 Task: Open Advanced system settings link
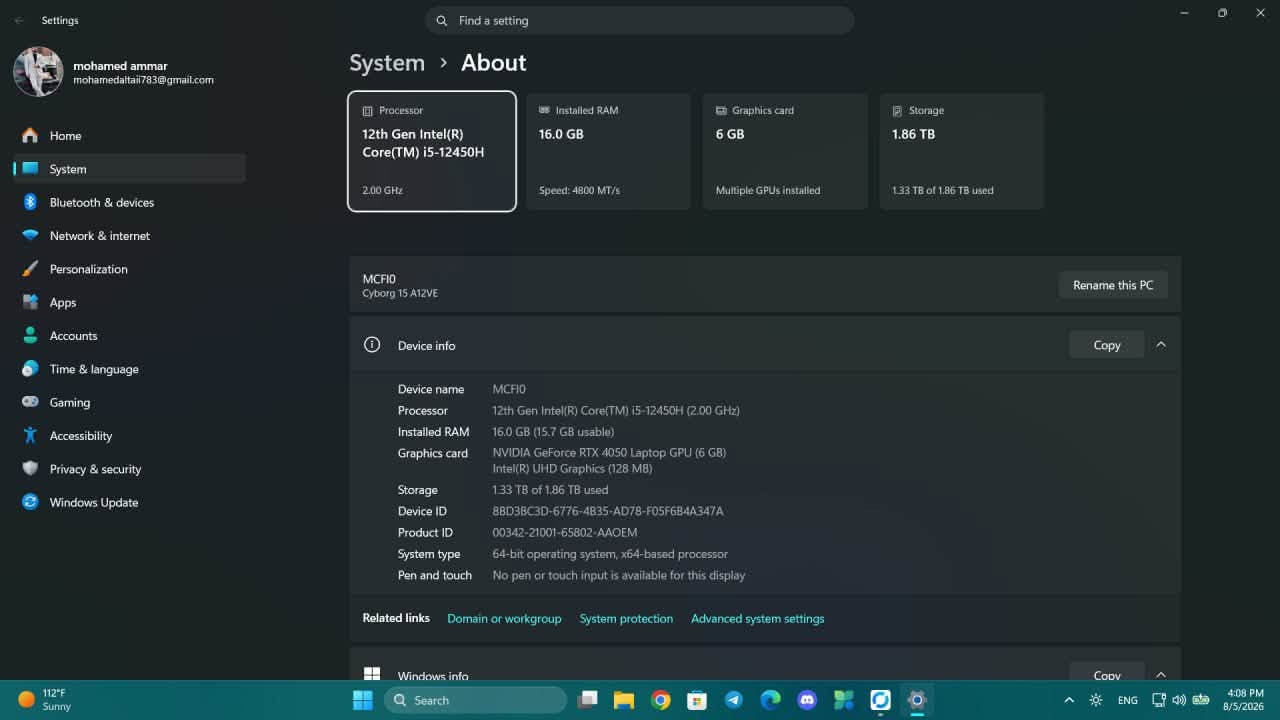(x=758, y=619)
